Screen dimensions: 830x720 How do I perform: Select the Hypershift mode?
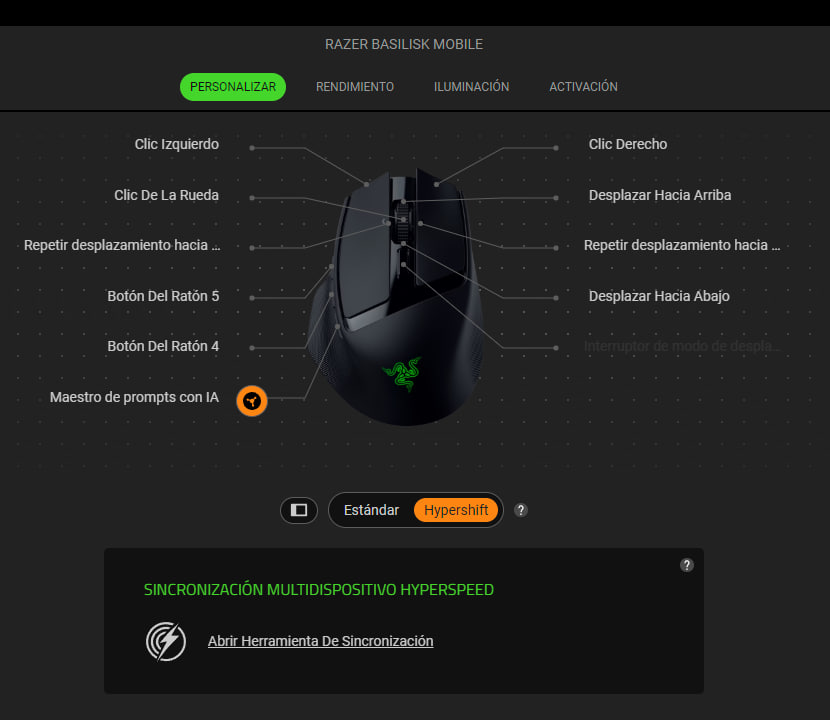[x=456, y=510]
